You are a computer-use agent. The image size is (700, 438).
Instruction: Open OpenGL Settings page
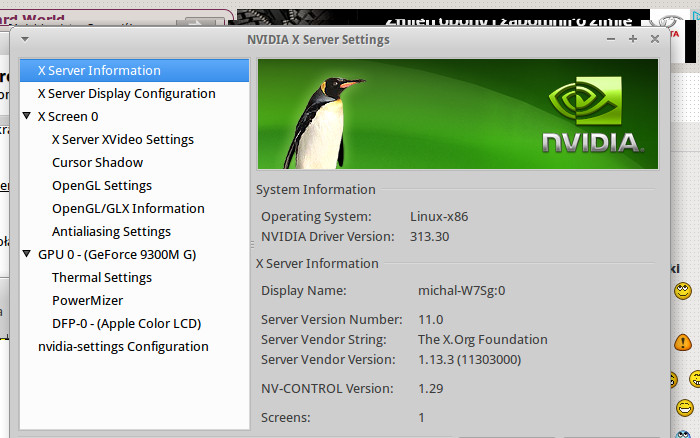click(102, 186)
